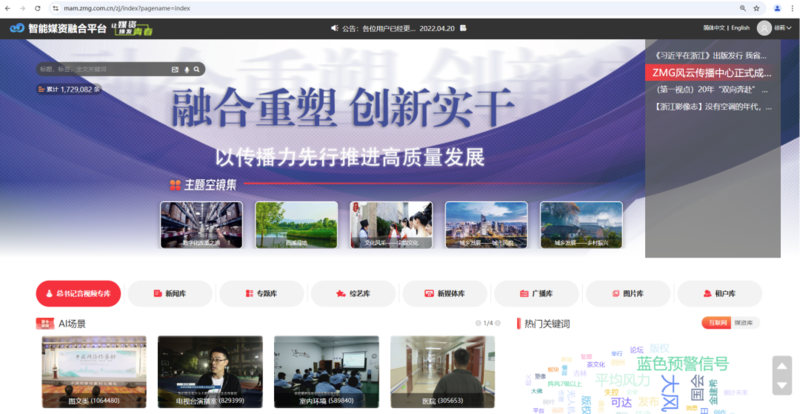800x414 pixels.
Task: Click the announcement speaker icon
Action: click(x=334, y=29)
